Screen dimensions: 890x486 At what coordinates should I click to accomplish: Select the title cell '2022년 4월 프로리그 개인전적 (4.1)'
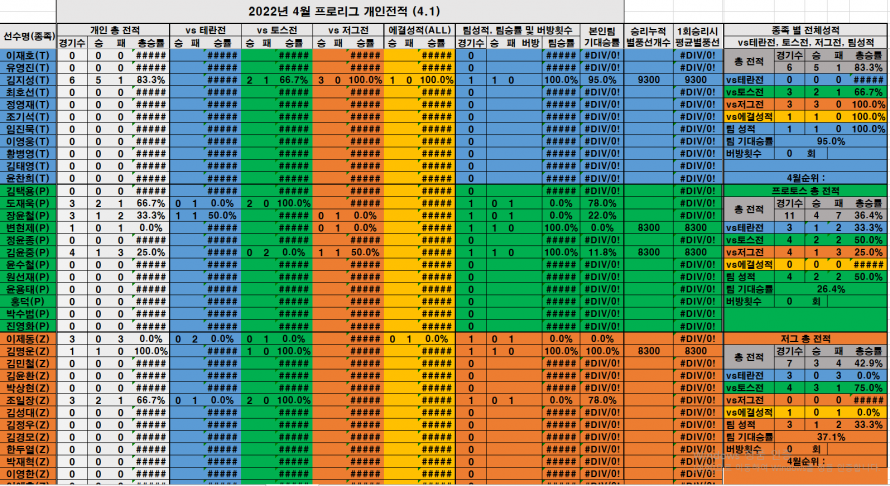click(x=341, y=11)
